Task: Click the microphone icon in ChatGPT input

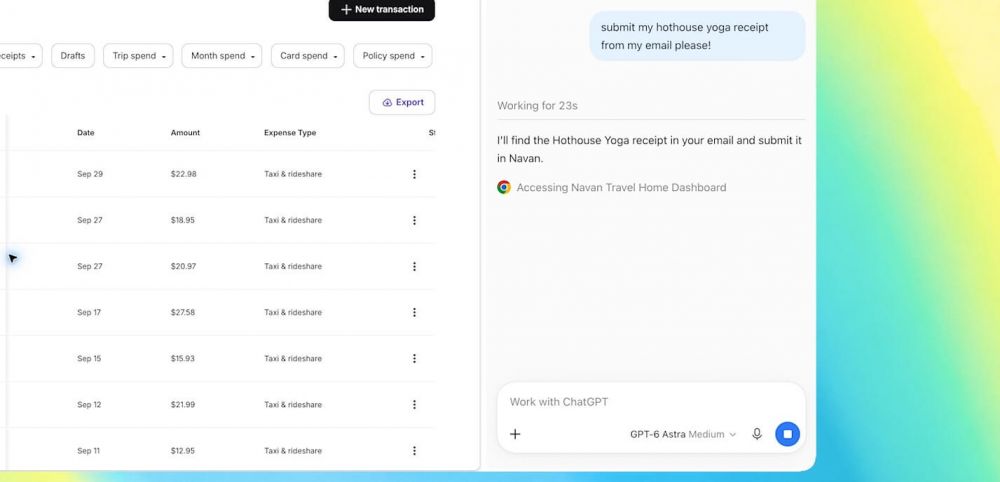Action: 756,434
